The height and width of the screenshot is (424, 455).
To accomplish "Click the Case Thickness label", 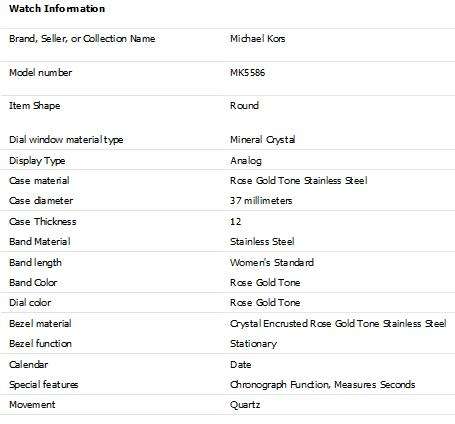I will pos(43,222).
